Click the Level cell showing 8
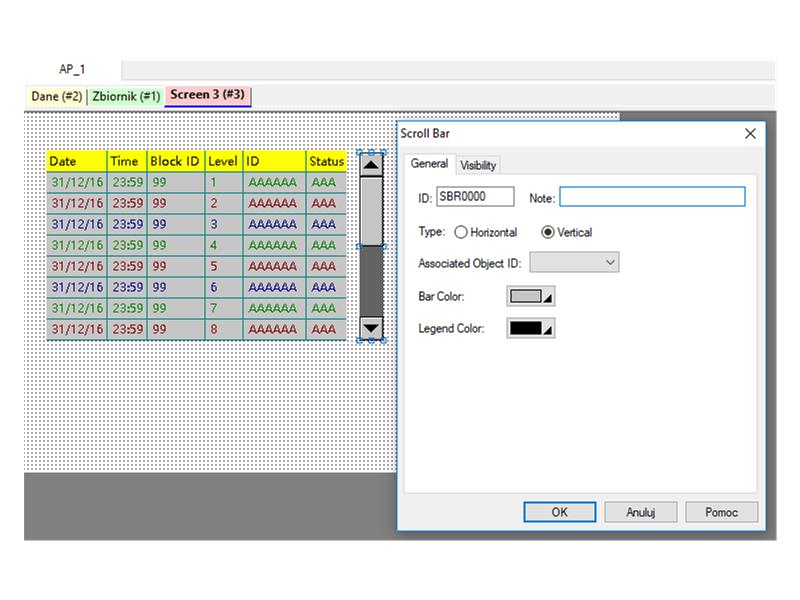The width and height of the screenshot is (800, 600). [224, 329]
